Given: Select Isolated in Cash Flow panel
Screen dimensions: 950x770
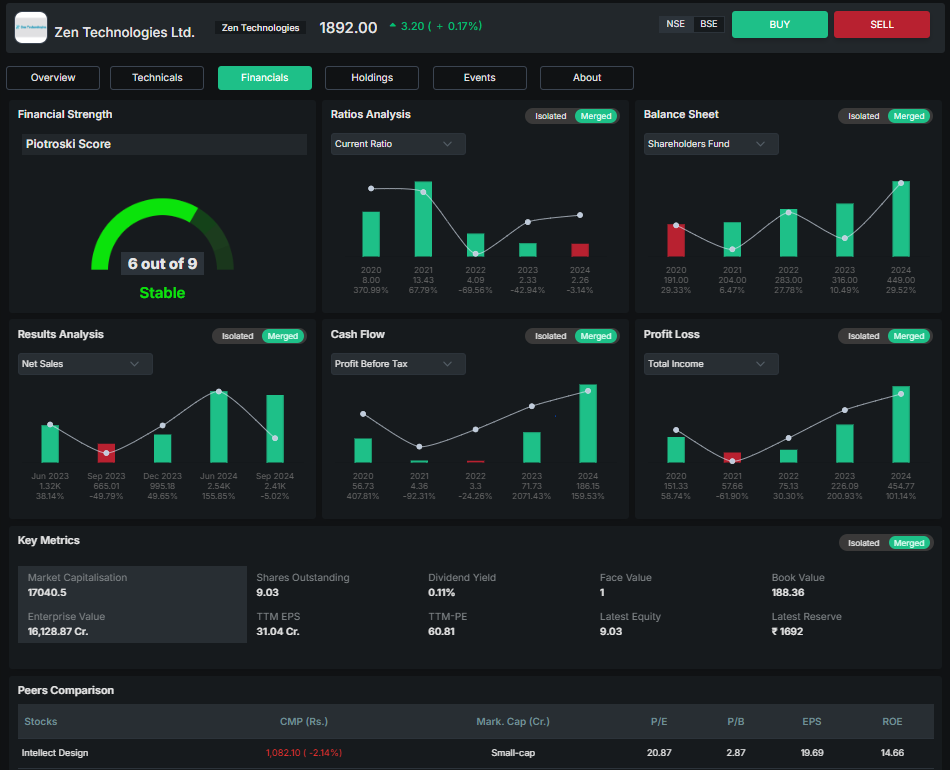Looking at the screenshot, I should tap(550, 336).
